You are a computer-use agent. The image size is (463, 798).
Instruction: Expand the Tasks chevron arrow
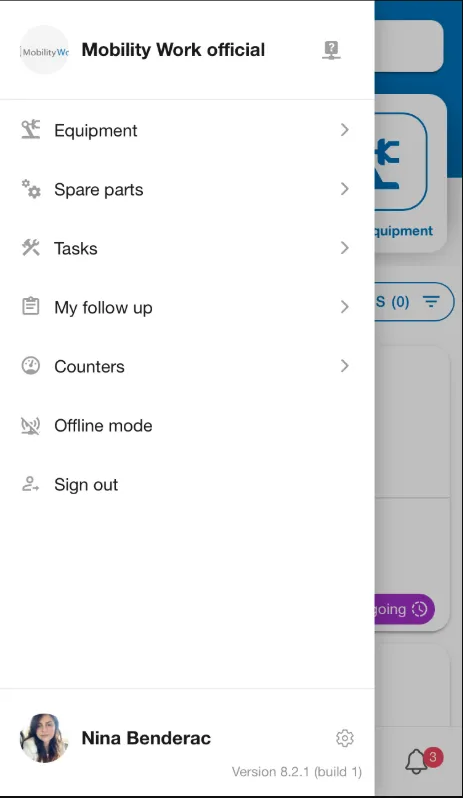344,248
